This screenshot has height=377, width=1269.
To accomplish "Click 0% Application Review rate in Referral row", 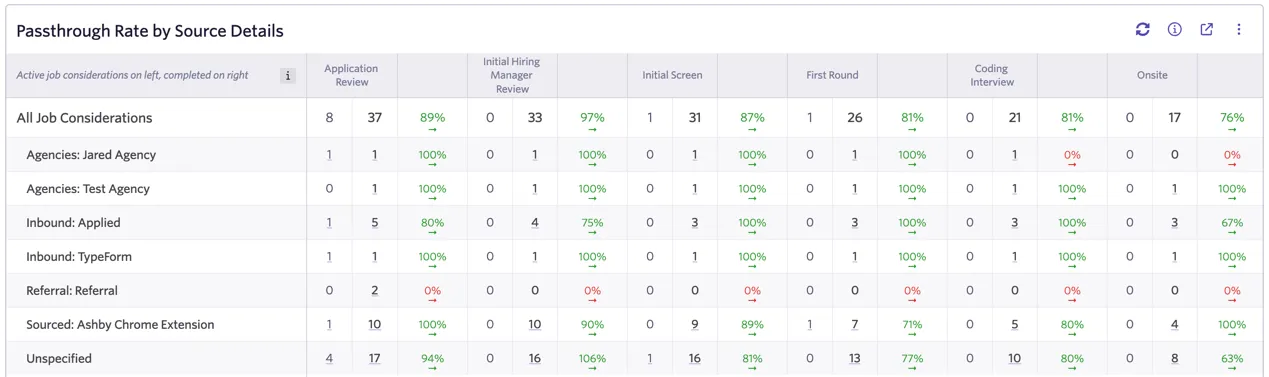I will 432,291.
